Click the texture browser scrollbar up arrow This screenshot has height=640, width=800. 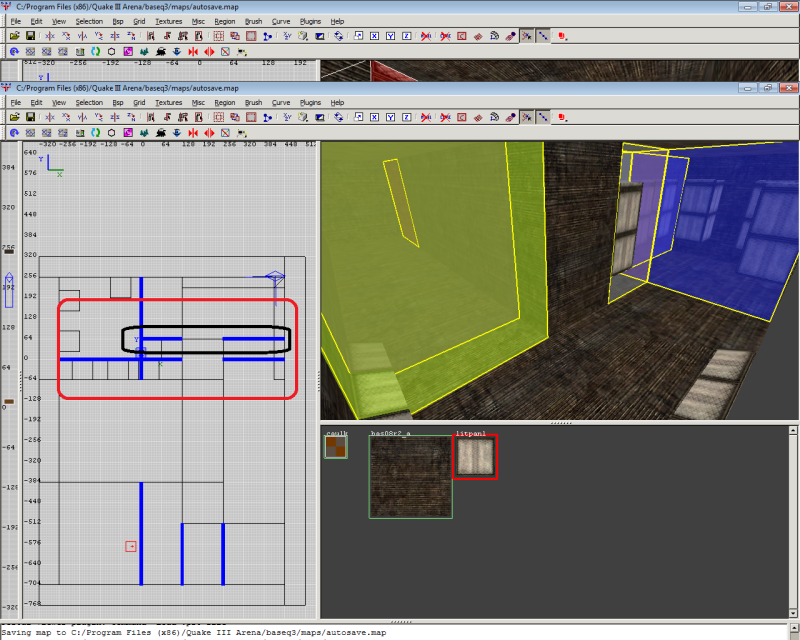(793, 430)
